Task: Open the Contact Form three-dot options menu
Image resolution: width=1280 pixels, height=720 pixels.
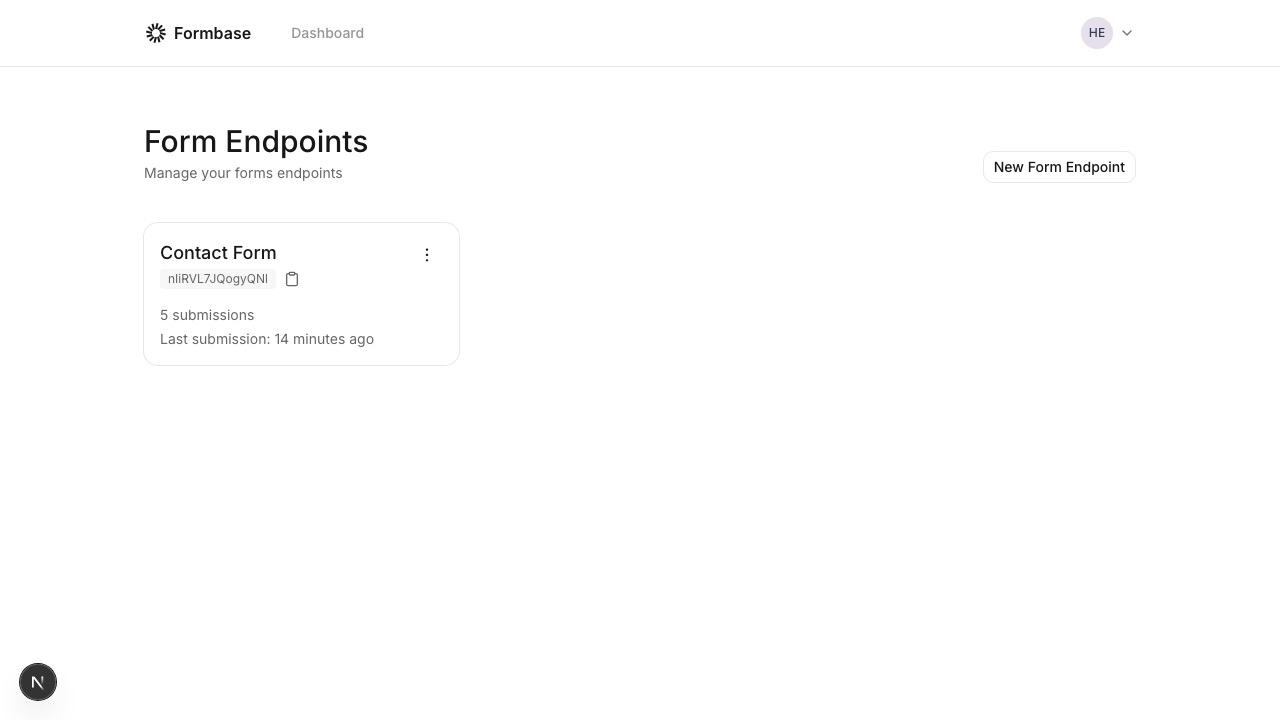Action: point(427,255)
